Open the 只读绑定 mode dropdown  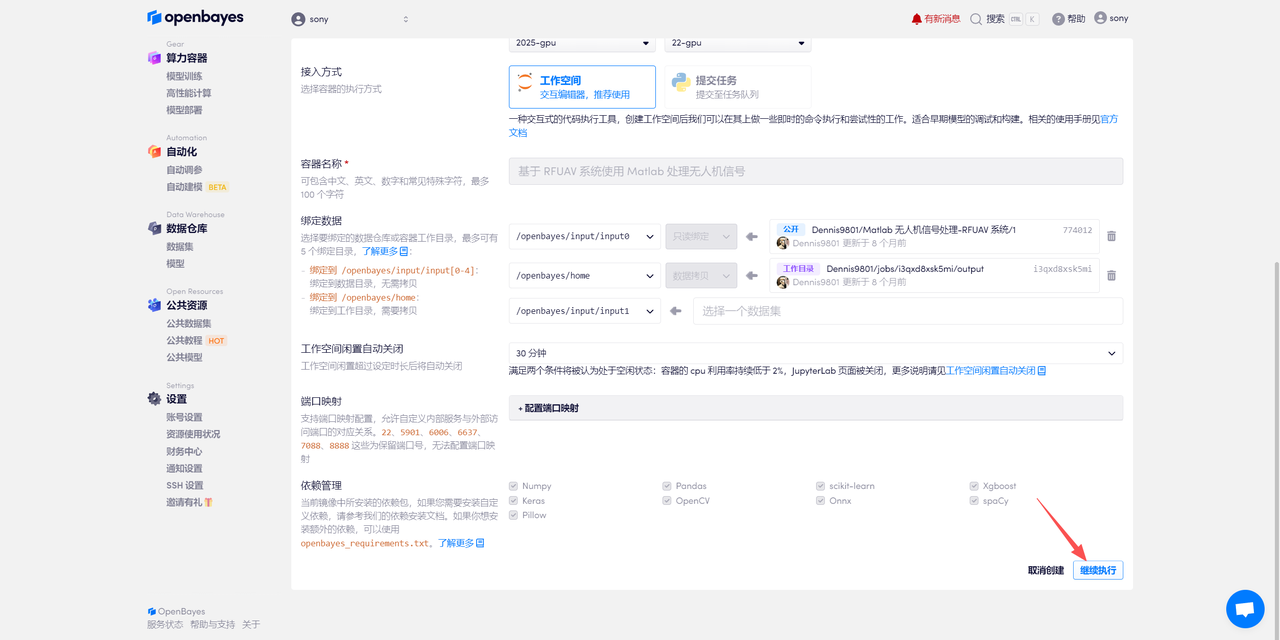tap(701, 237)
